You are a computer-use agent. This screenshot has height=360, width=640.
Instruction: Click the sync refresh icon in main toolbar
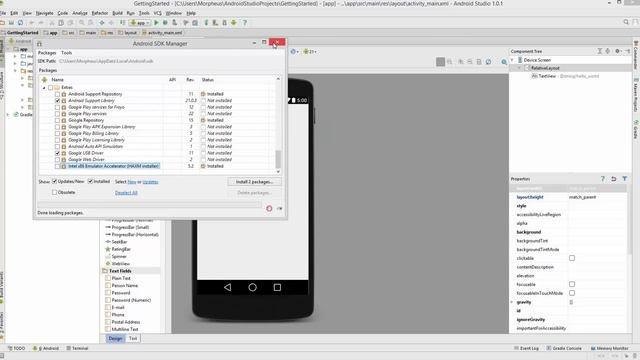(20, 23)
